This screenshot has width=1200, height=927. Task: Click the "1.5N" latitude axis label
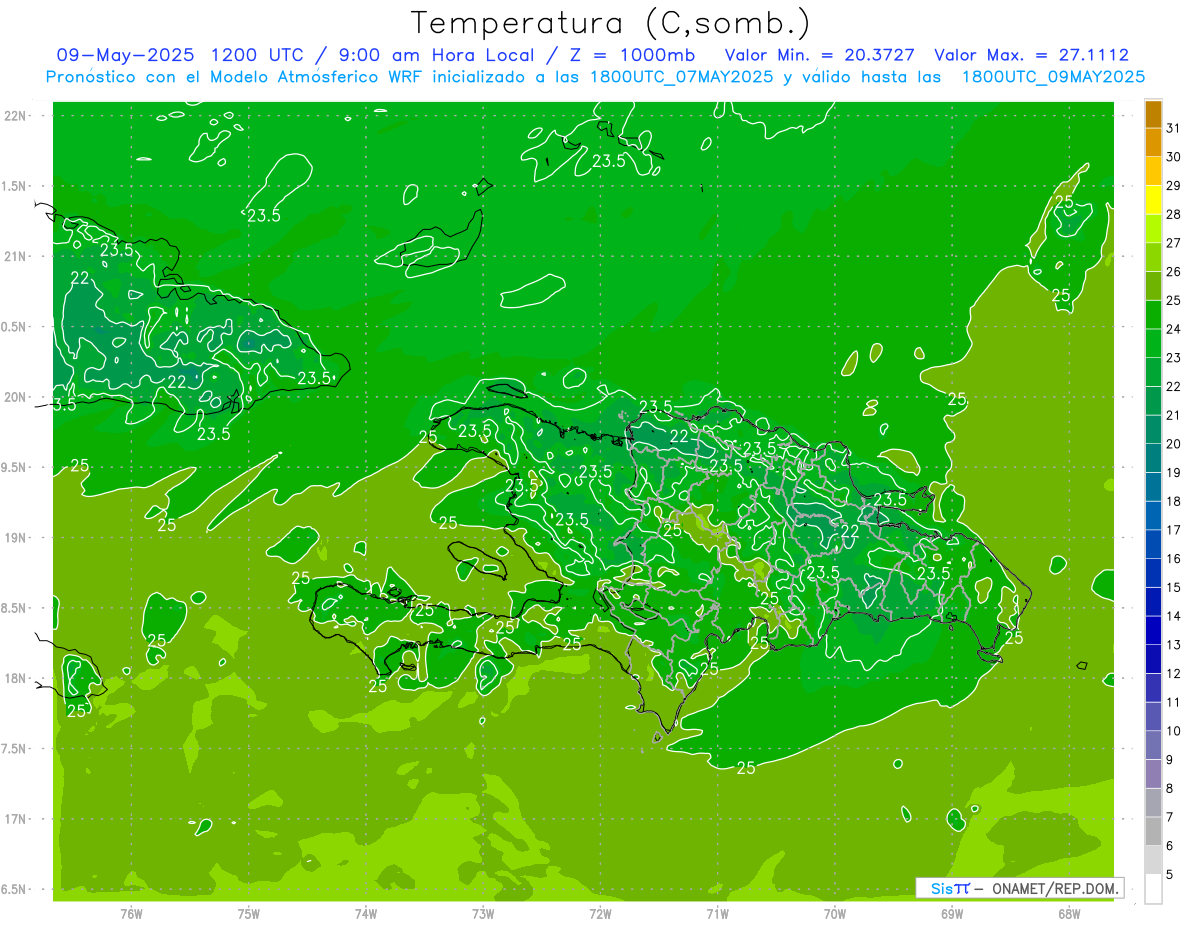[x=14, y=186]
